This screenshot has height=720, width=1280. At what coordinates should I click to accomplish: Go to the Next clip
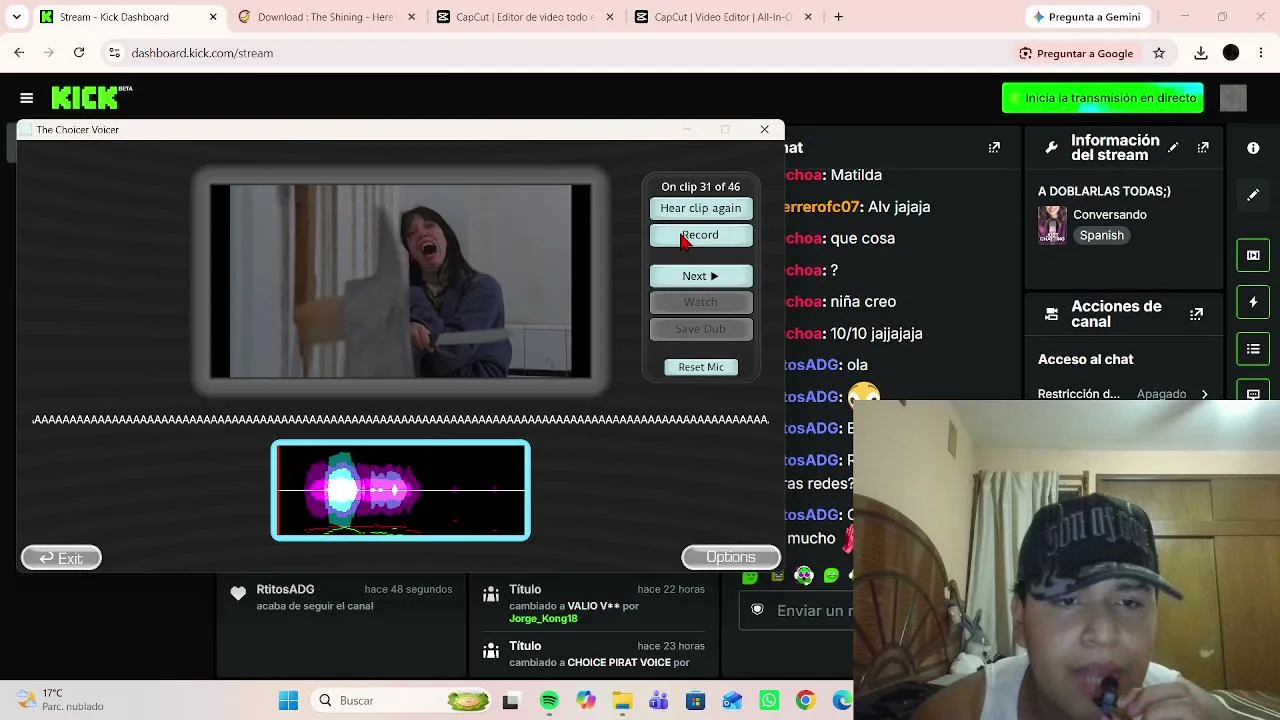coord(701,276)
